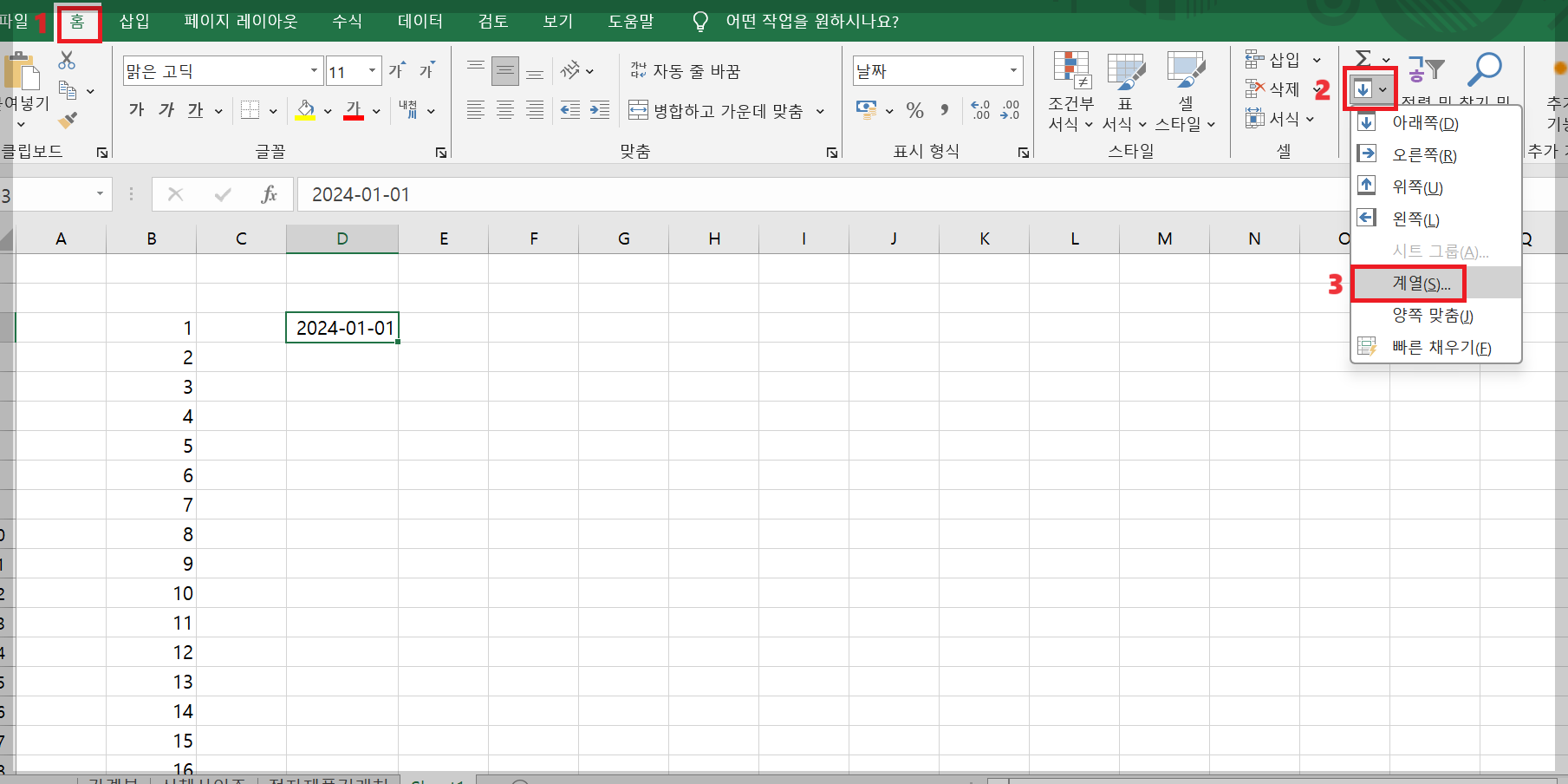Image resolution: width=1568 pixels, height=784 pixels.
Task: Center cell text horizontally
Action: pos(505,110)
